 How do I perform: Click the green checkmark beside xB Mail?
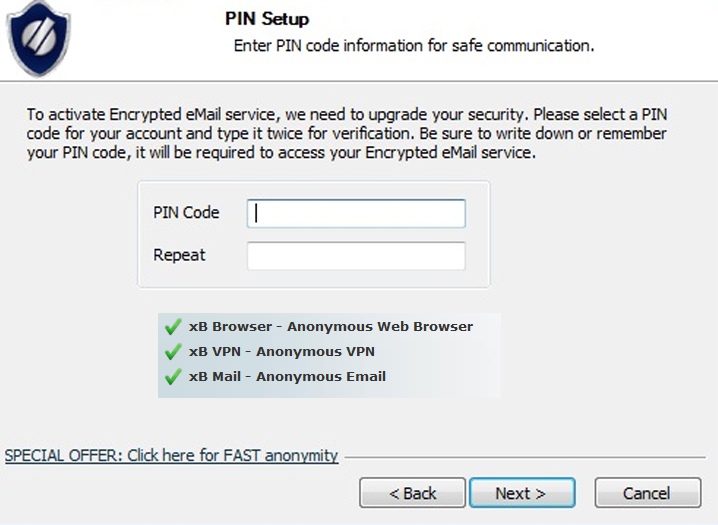click(x=173, y=377)
